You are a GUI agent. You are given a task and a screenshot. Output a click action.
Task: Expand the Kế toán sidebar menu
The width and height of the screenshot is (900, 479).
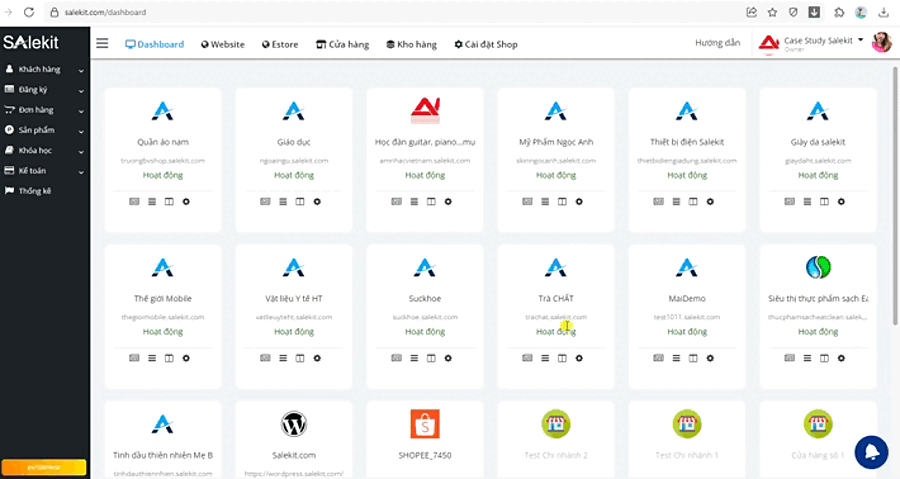[45, 170]
